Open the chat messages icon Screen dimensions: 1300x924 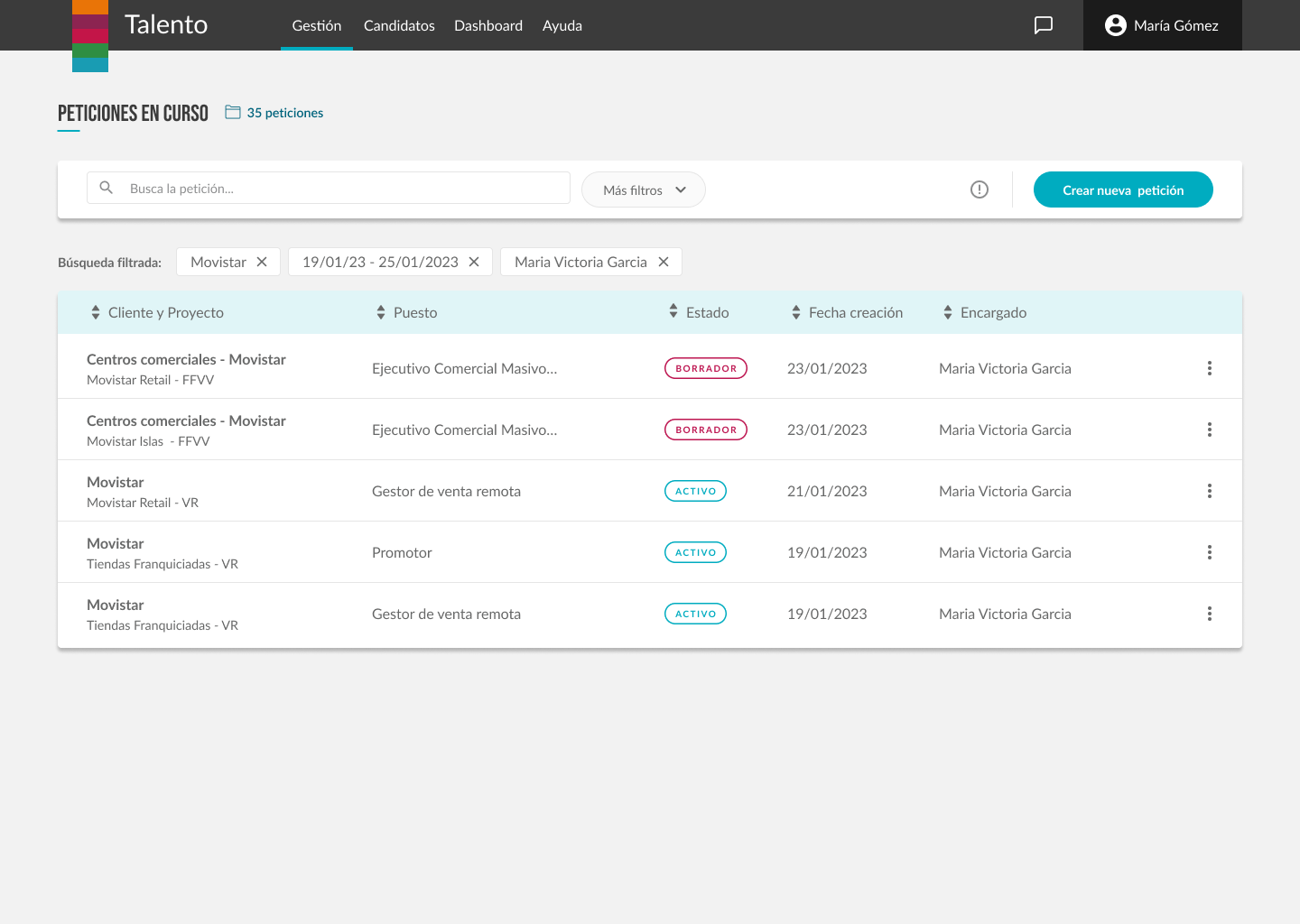pyautogui.click(x=1043, y=25)
